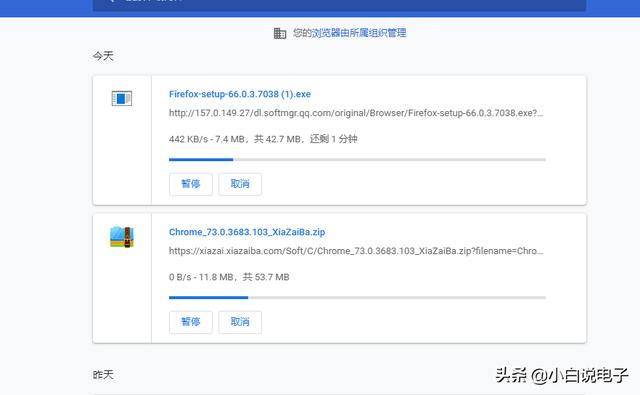Click the xiazaiba.com Chrome source URL
This screenshot has width=640, height=395.
coord(356,251)
